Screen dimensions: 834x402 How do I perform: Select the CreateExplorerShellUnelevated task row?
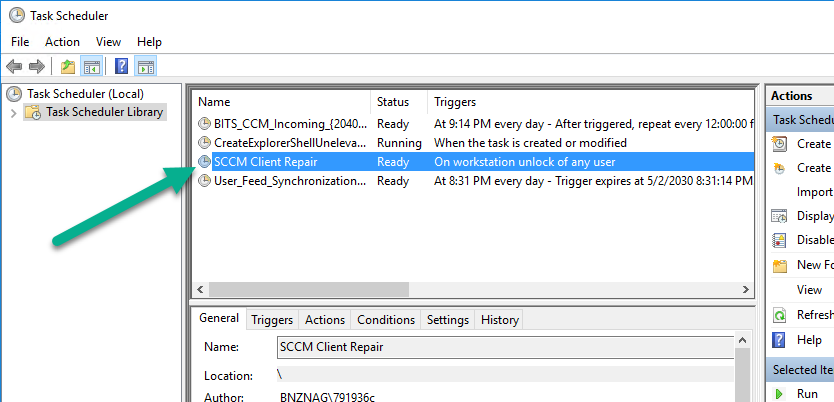pyautogui.click(x=473, y=143)
